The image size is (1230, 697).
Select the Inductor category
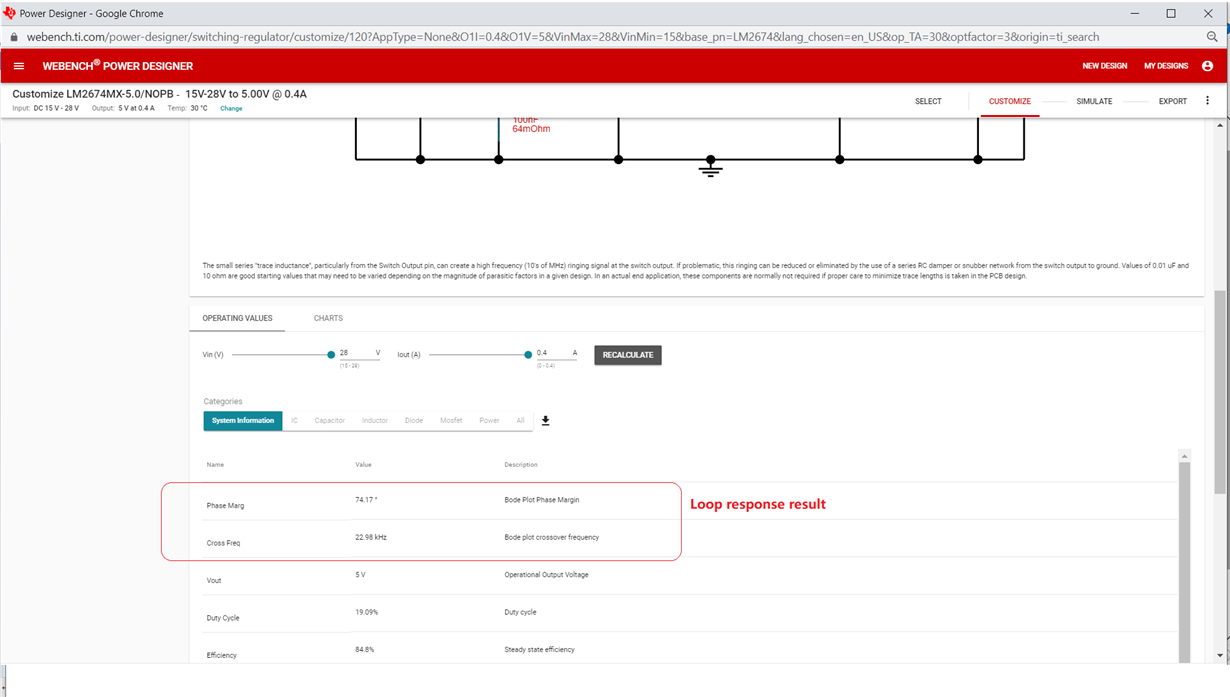coord(375,421)
